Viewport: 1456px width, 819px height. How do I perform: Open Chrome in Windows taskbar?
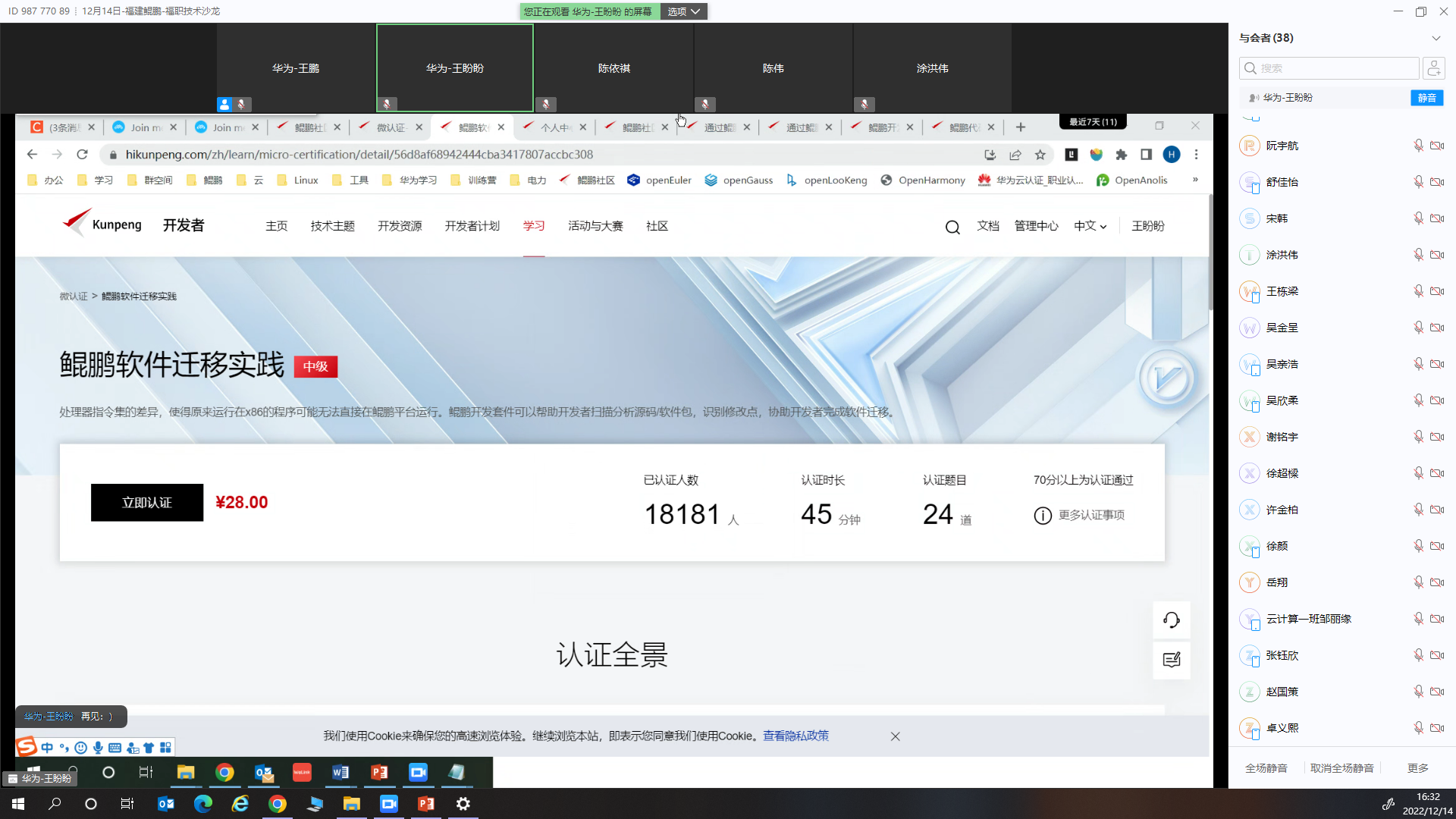coord(278,804)
